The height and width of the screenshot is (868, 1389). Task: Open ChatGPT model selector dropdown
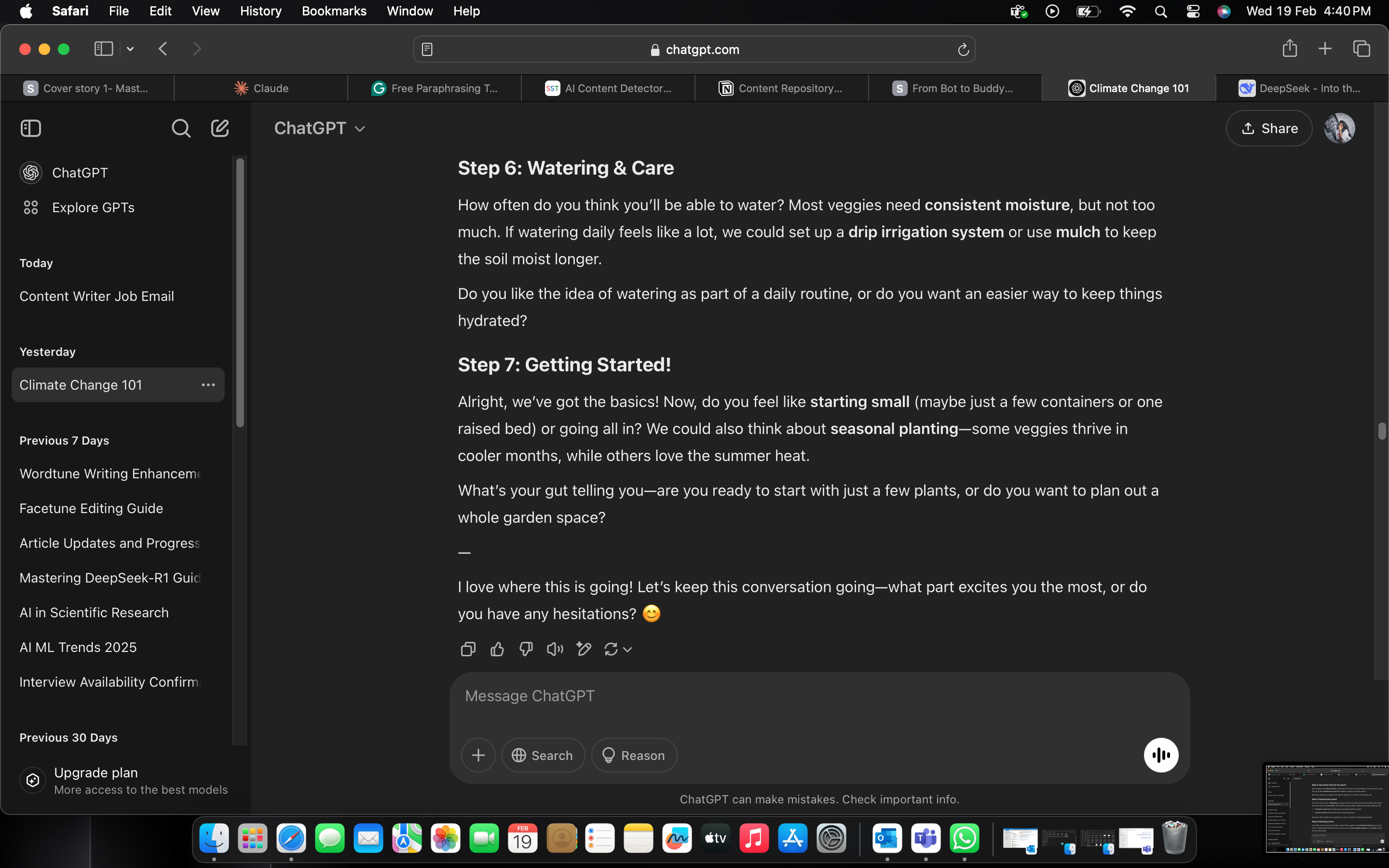point(320,128)
